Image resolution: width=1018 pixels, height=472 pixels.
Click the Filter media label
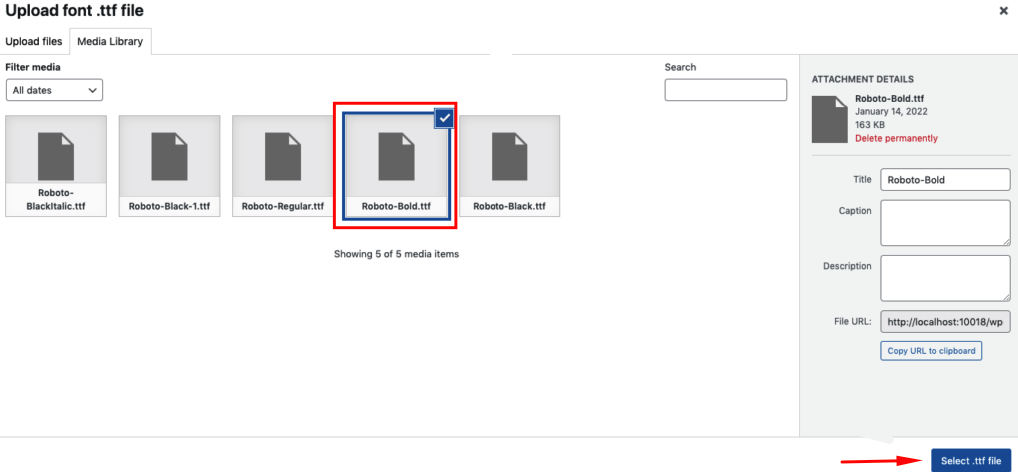[x=33, y=67]
